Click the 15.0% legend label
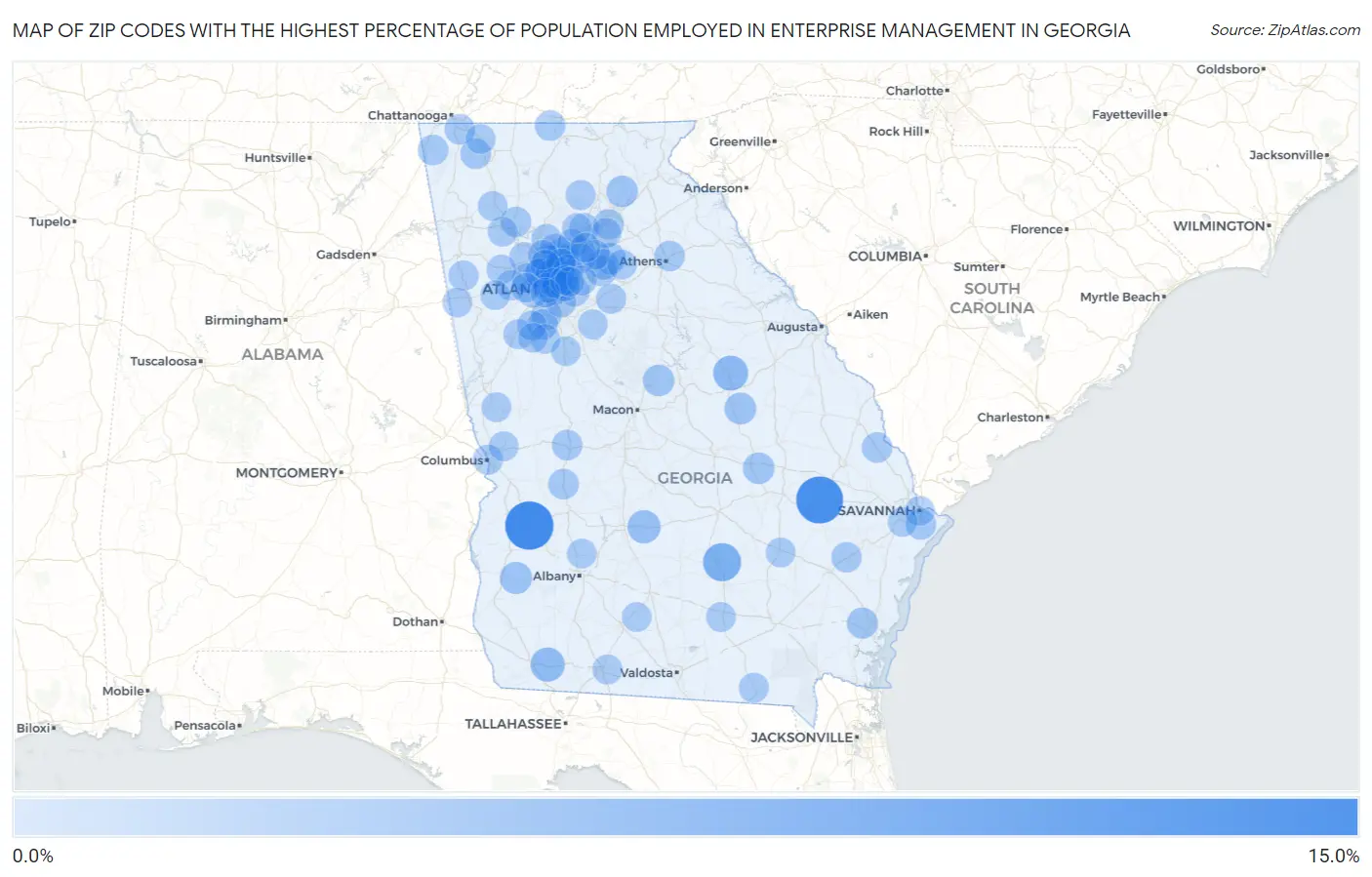1372x877 pixels. point(1334,856)
